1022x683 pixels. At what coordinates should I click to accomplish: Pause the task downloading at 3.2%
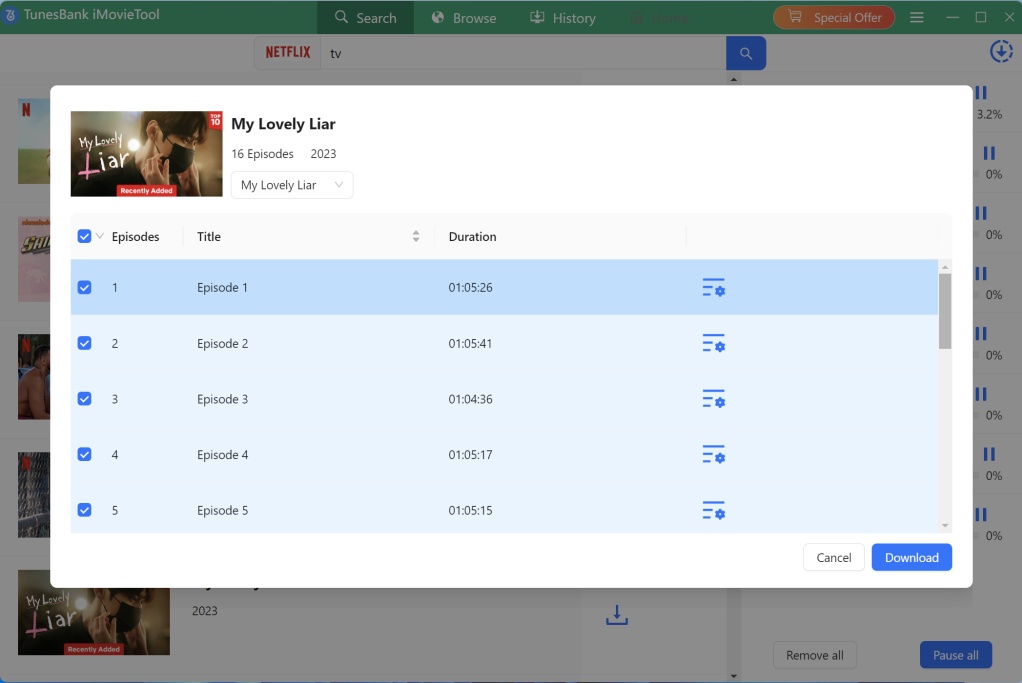979,93
